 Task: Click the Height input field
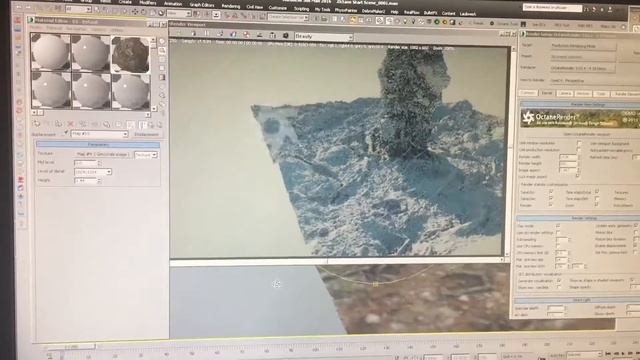pyautogui.click(x=85, y=180)
